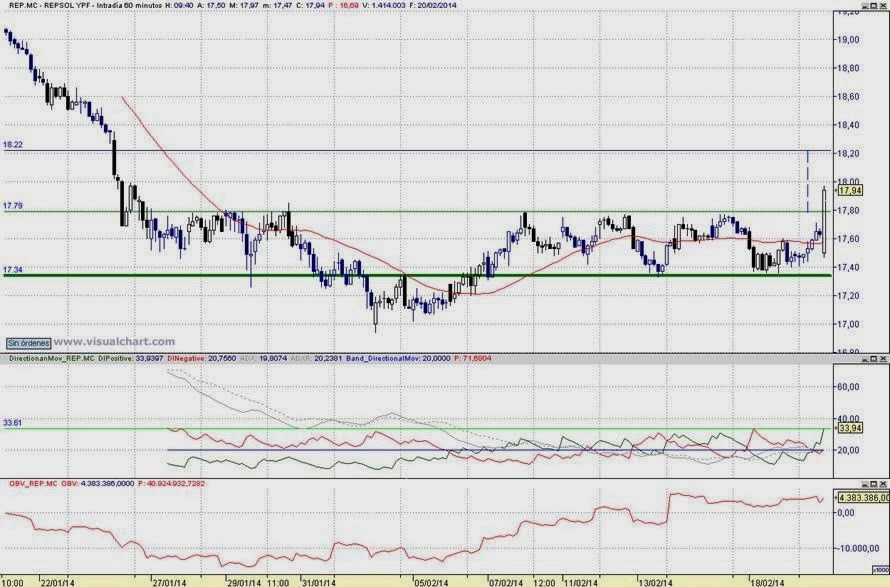Click the 18.22 resistance level label
The width and height of the screenshot is (890, 587).
(x=12, y=145)
